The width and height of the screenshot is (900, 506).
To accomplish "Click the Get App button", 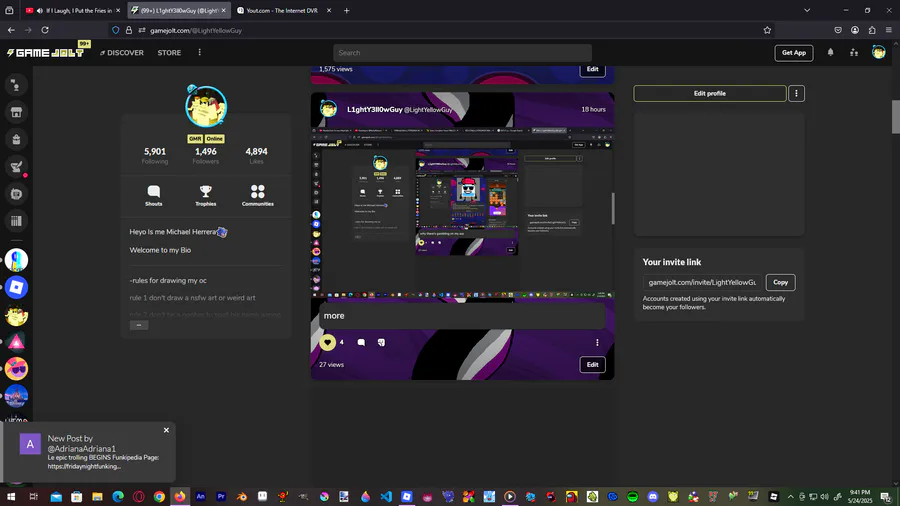I will (794, 53).
